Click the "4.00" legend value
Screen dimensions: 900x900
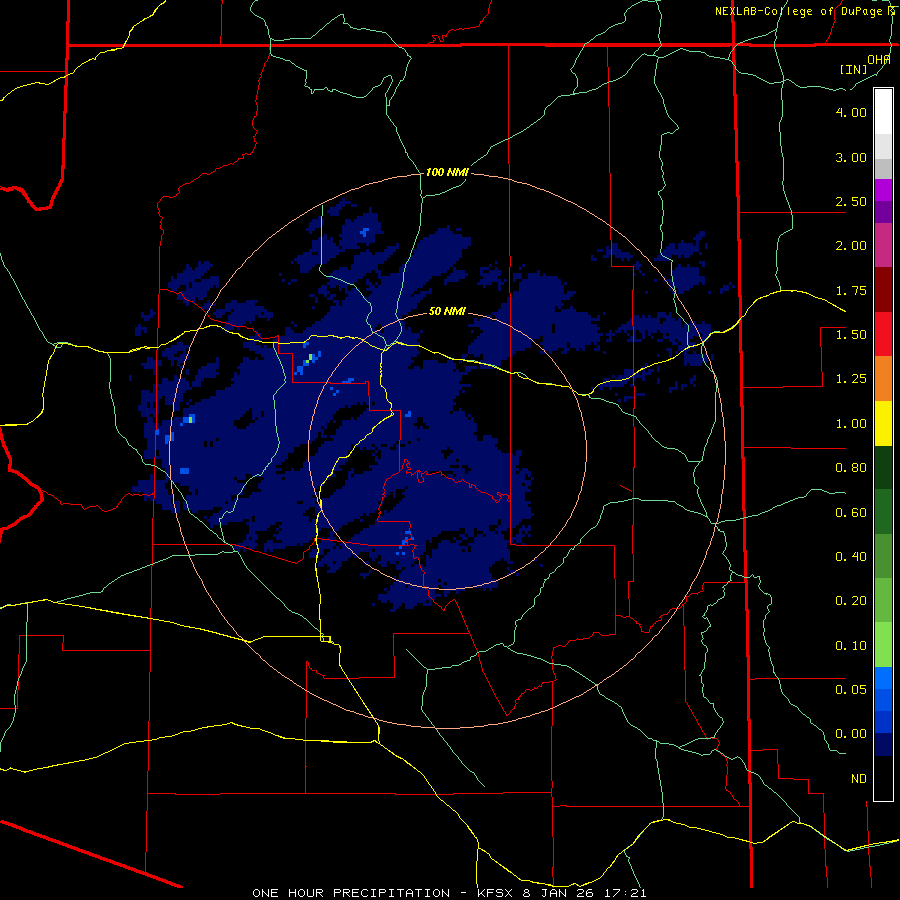click(851, 112)
